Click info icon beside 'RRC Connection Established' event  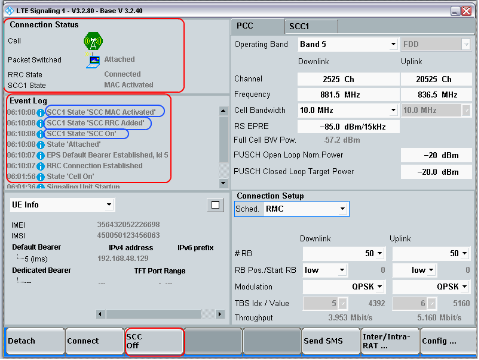coord(40,166)
